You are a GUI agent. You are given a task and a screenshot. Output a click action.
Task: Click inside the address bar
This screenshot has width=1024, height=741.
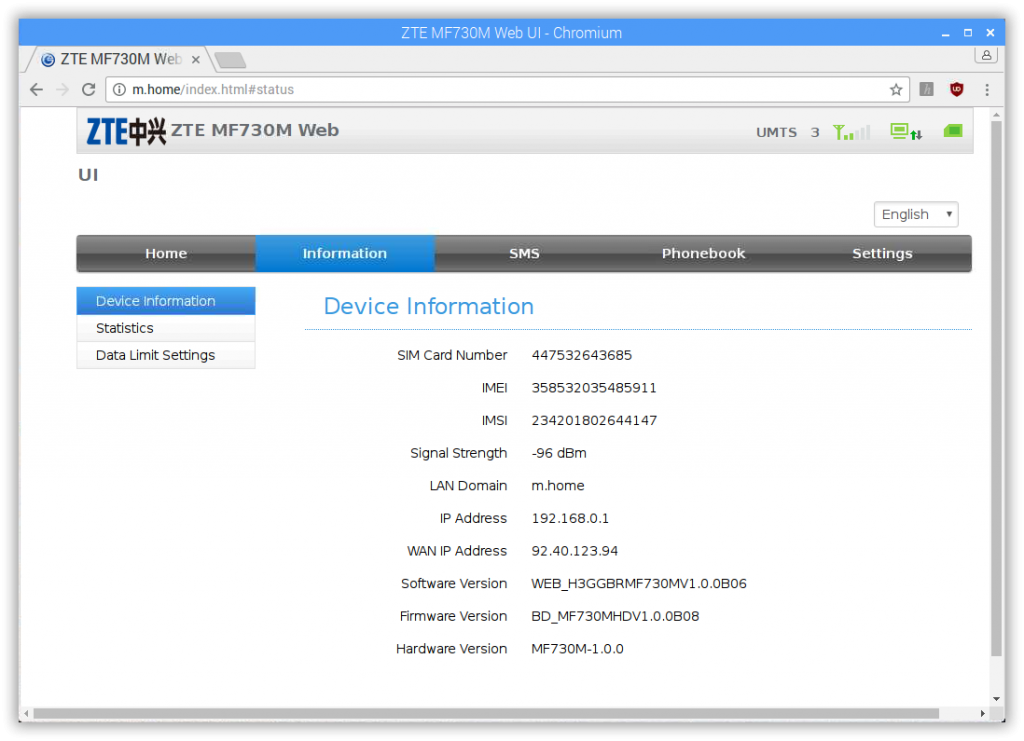(400, 89)
